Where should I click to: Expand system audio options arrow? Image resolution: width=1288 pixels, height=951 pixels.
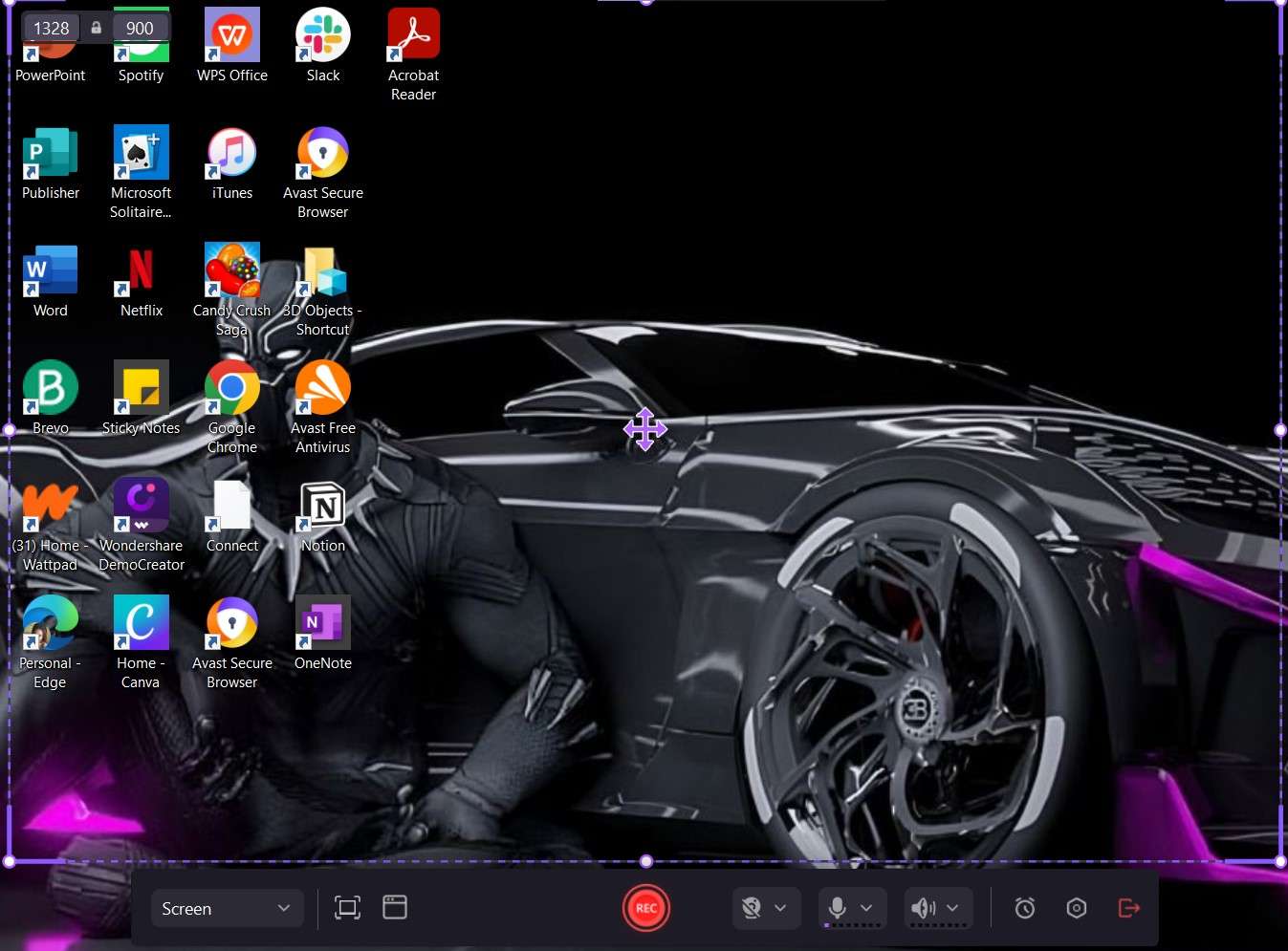(x=952, y=908)
